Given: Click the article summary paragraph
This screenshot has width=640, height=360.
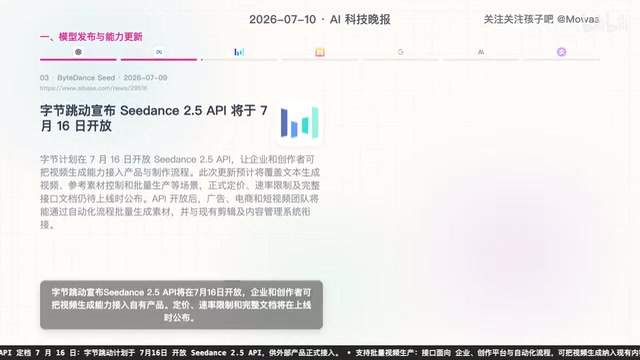Looking at the screenshot, I should point(180,192).
